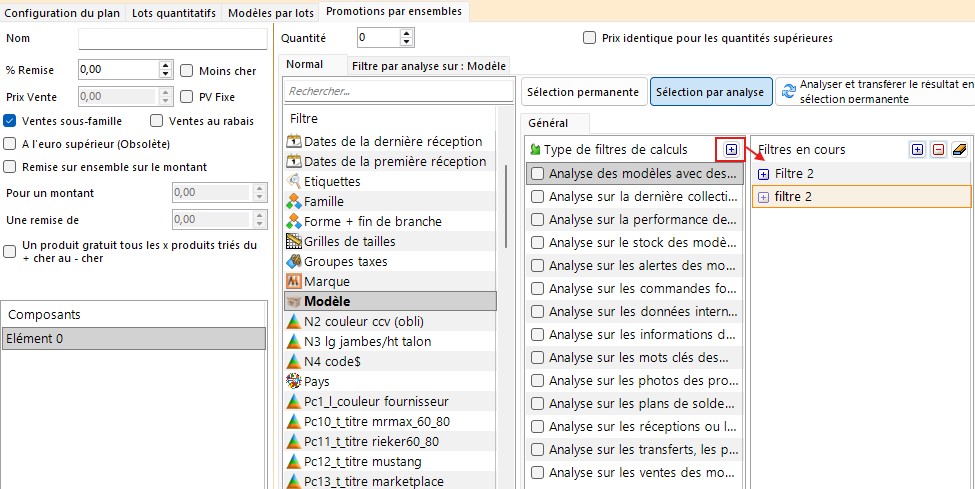This screenshot has height=489, width=975.
Task: Check Analyse sur le stock des modè... checkbox
Action: pos(537,243)
